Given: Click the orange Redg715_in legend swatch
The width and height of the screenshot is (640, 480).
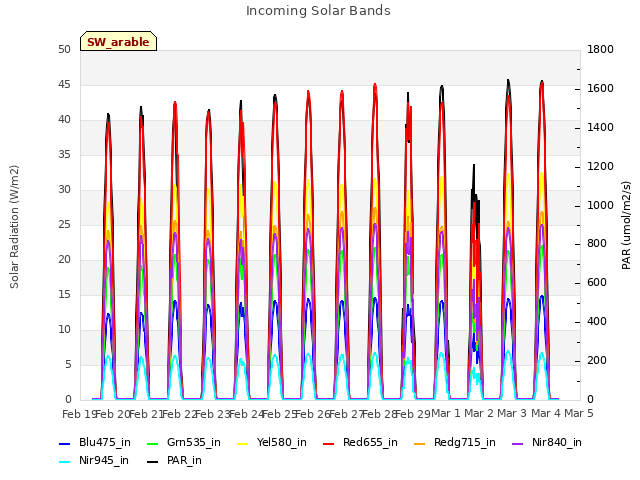Looking at the screenshot, I should point(420,444).
